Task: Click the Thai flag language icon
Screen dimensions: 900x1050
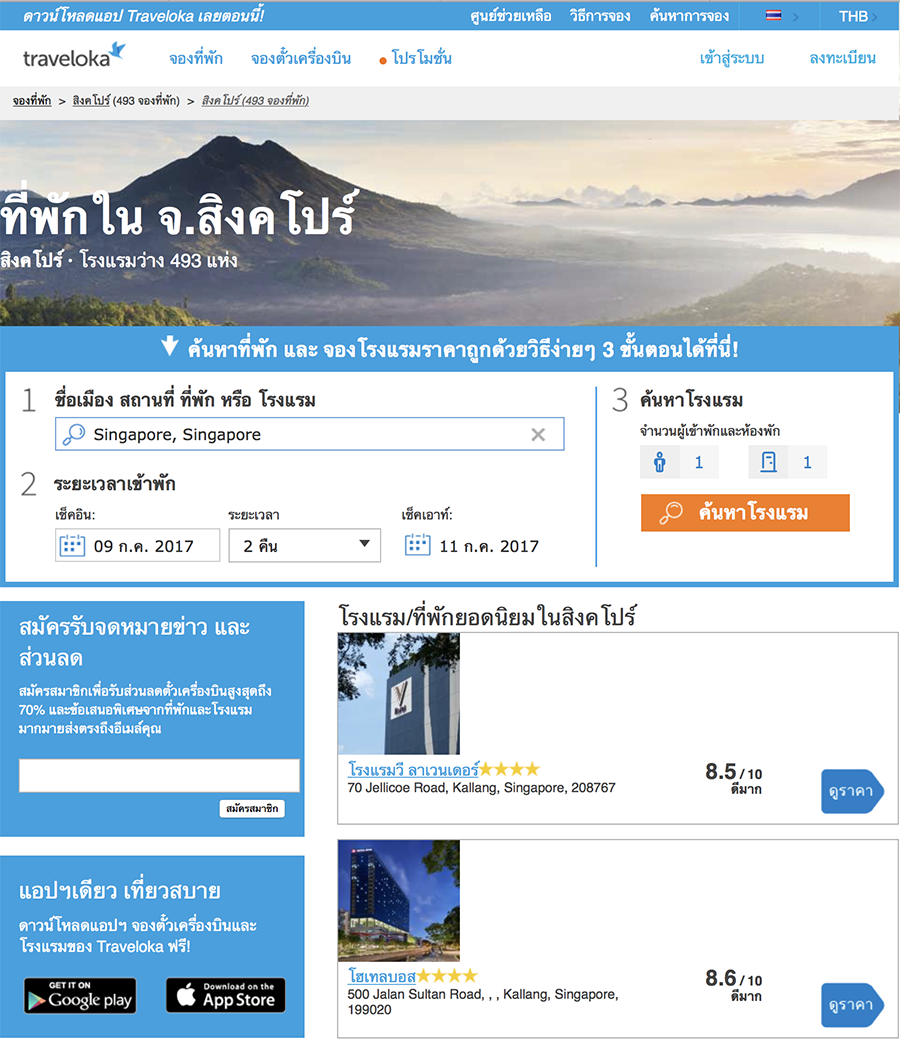Action: [773, 15]
